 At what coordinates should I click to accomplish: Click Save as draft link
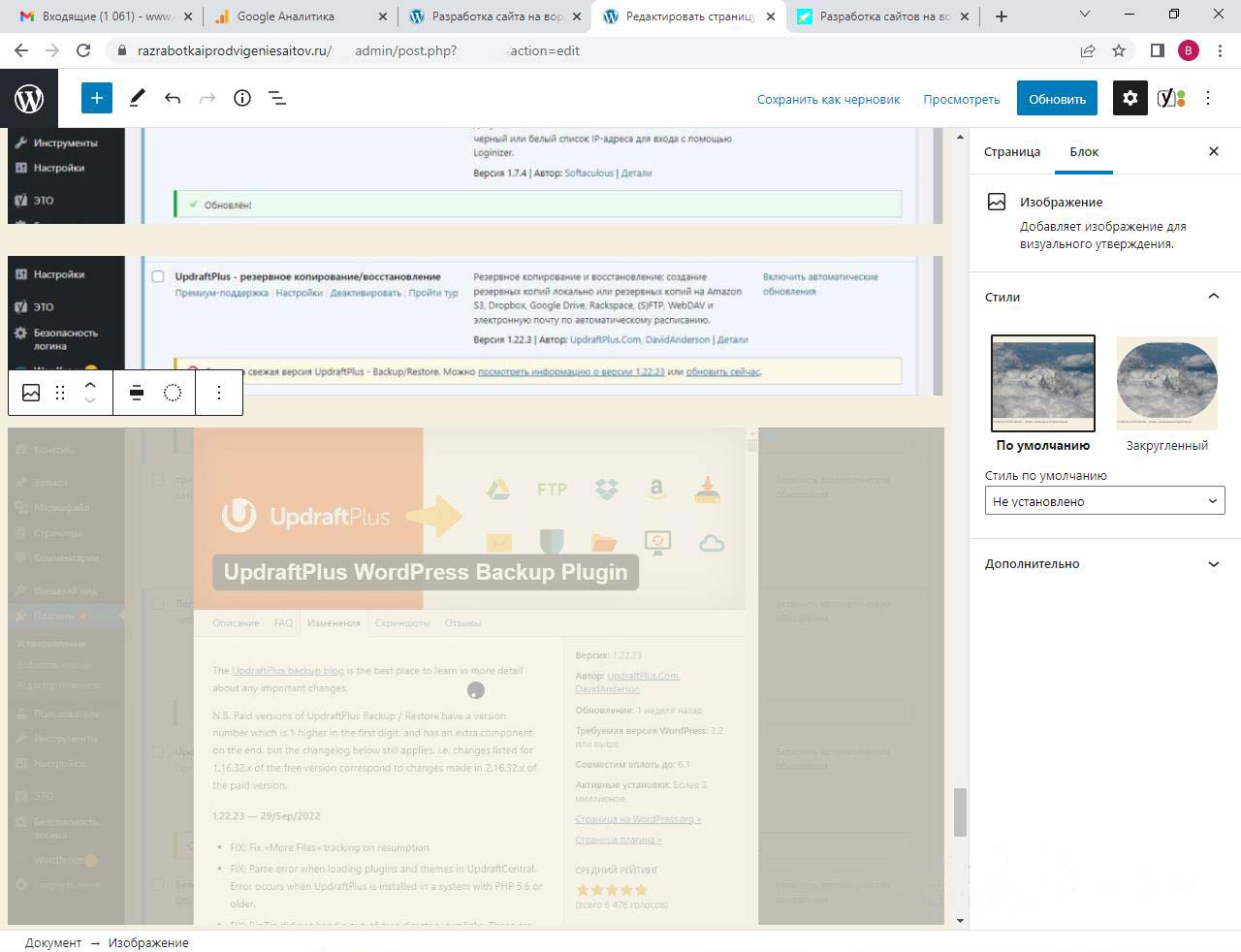[828, 99]
